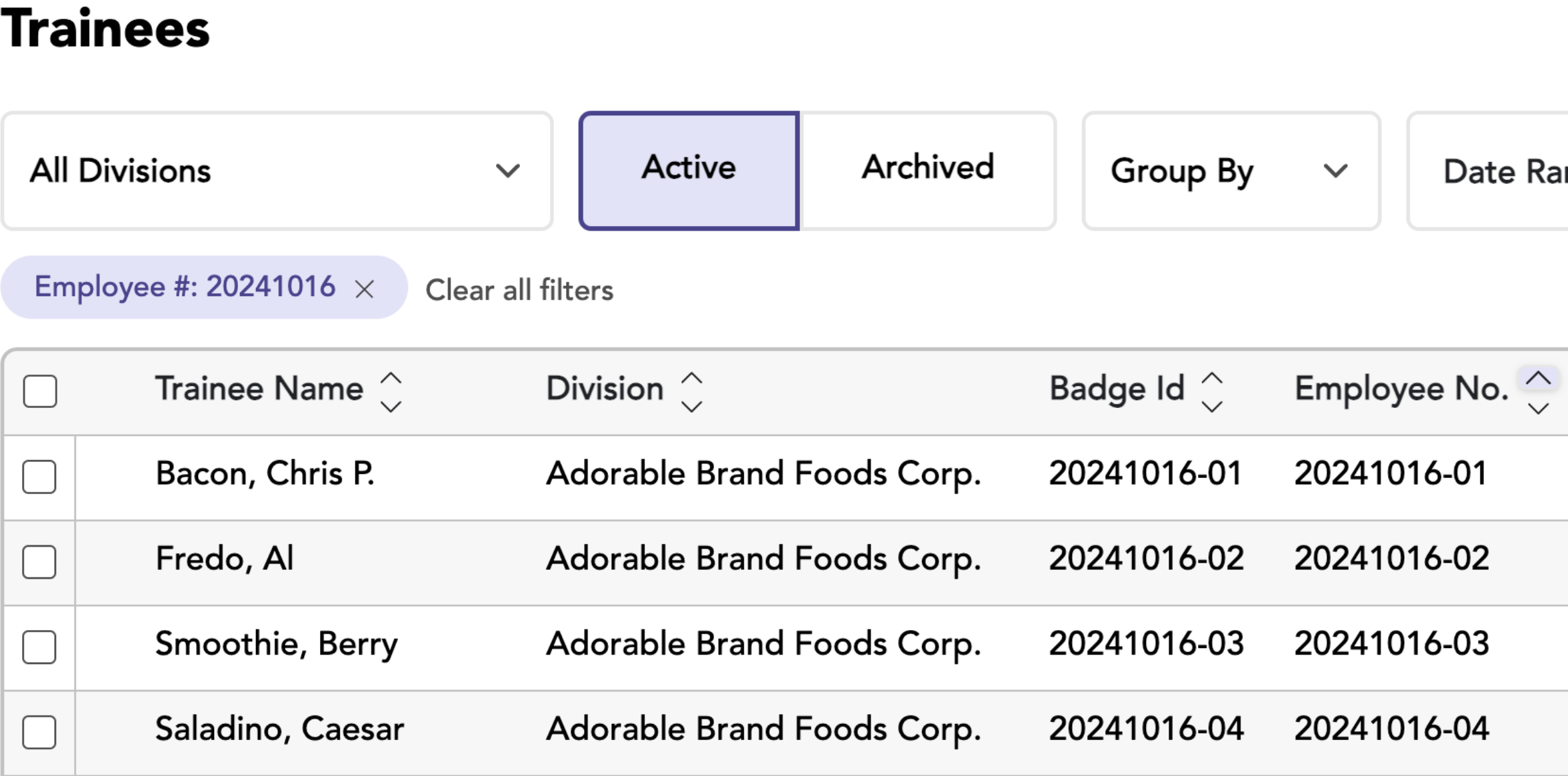The height and width of the screenshot is (776, 1568).
Task: Sort Badge Id column descending arrow
Action: point(1211,406)
